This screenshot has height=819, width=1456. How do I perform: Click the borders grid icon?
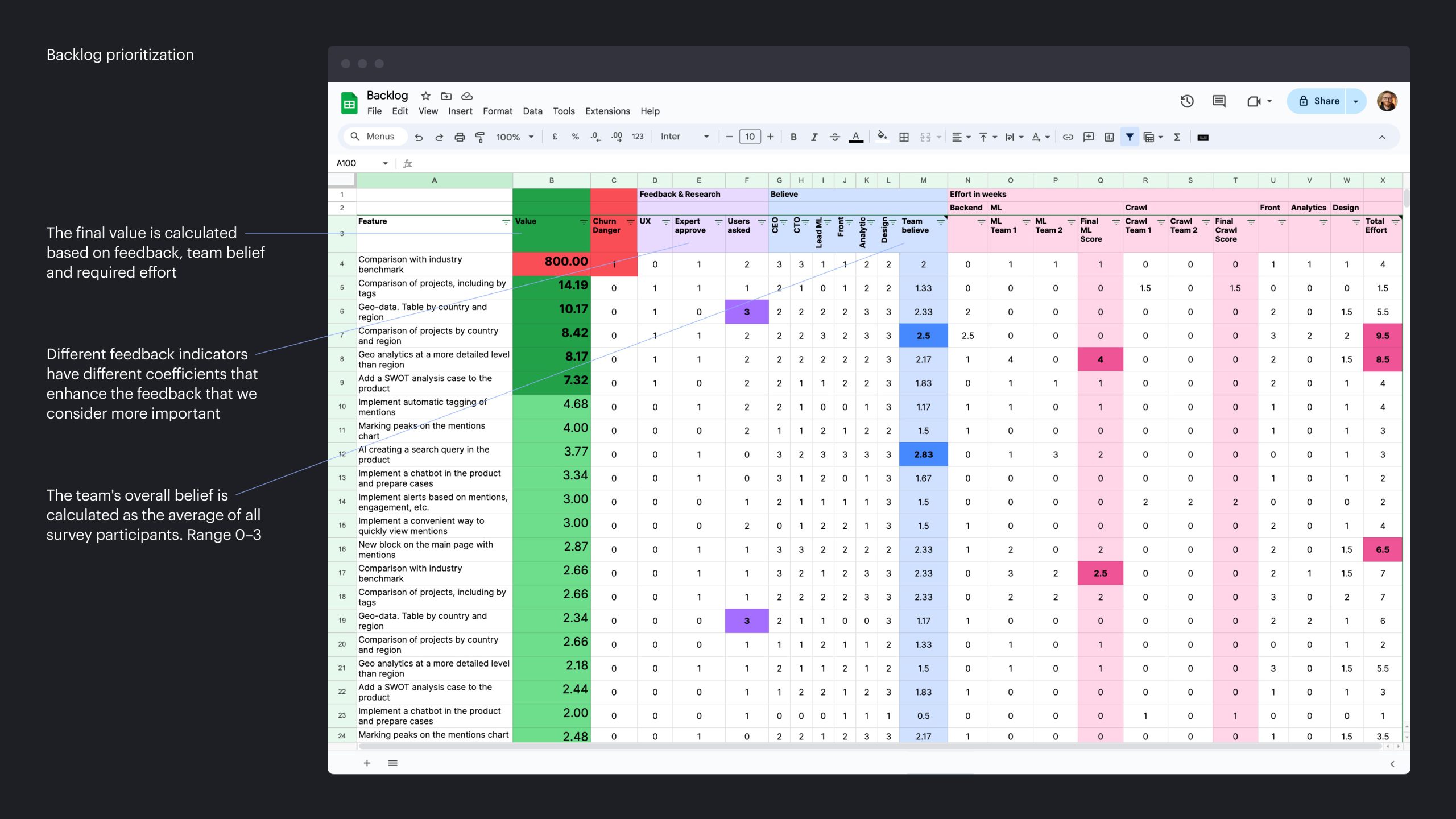pyautogui.click(x=903, y=137)
